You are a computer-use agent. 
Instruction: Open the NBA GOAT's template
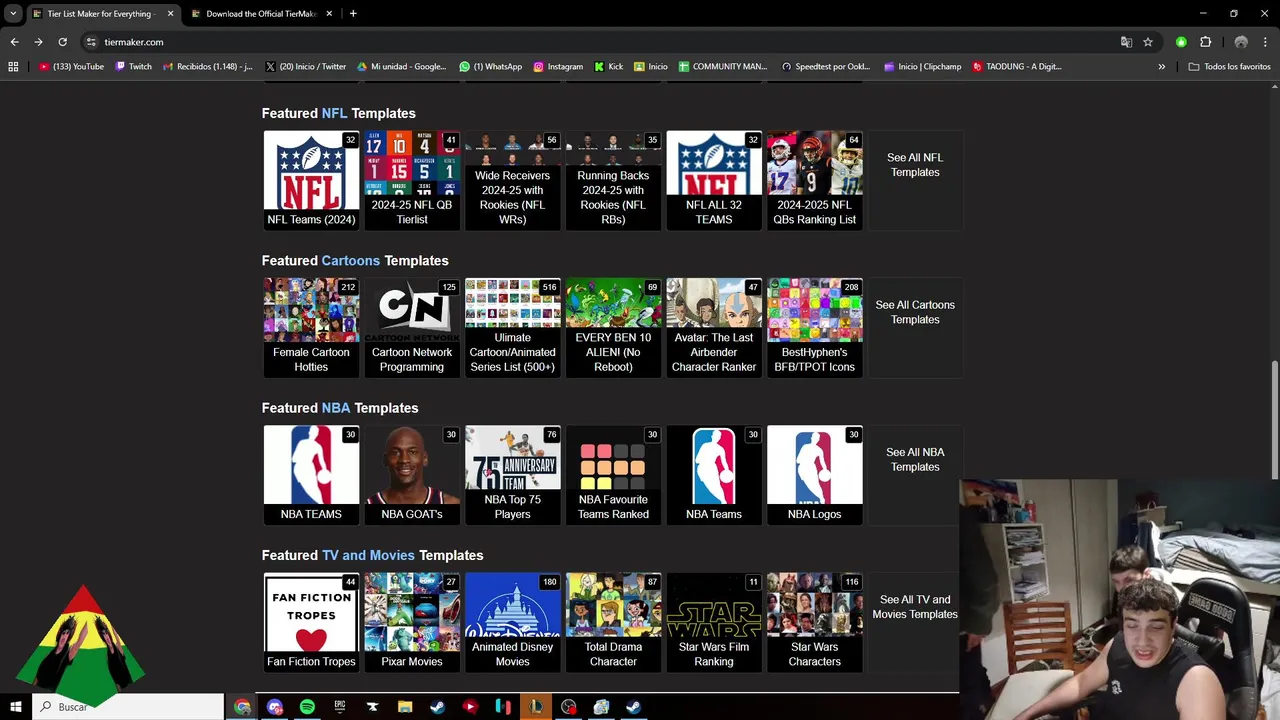(412, 475)
